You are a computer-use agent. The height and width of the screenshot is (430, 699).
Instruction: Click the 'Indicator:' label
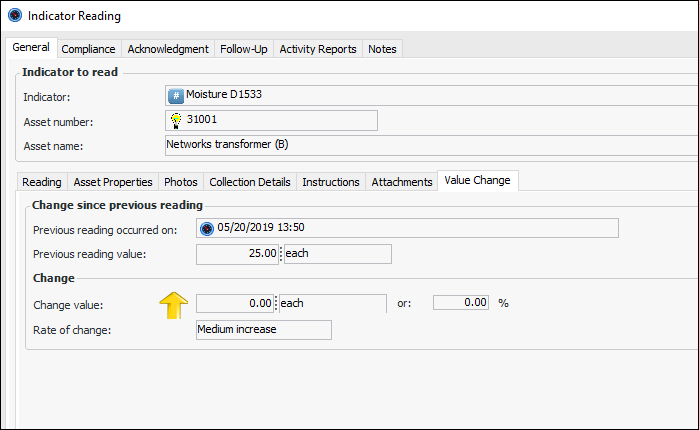(47, 97)
